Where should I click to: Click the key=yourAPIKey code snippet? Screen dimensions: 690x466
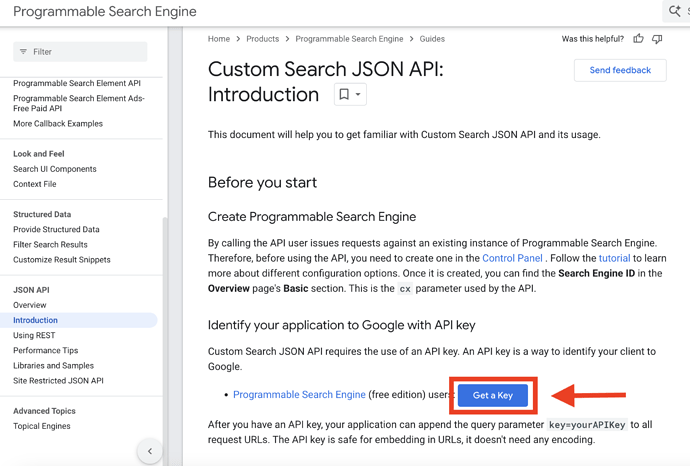click(x=587, y=425)
